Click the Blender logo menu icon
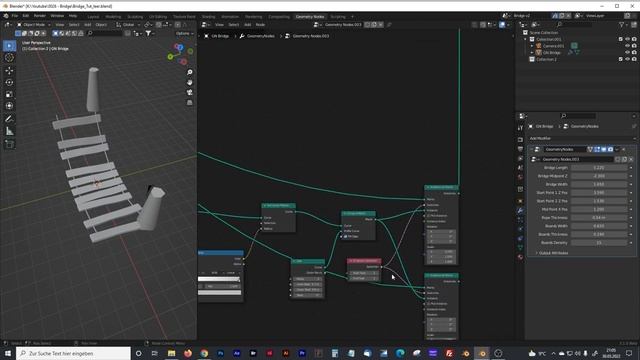This screenshot has height=360, width=640. pos(6,16)
